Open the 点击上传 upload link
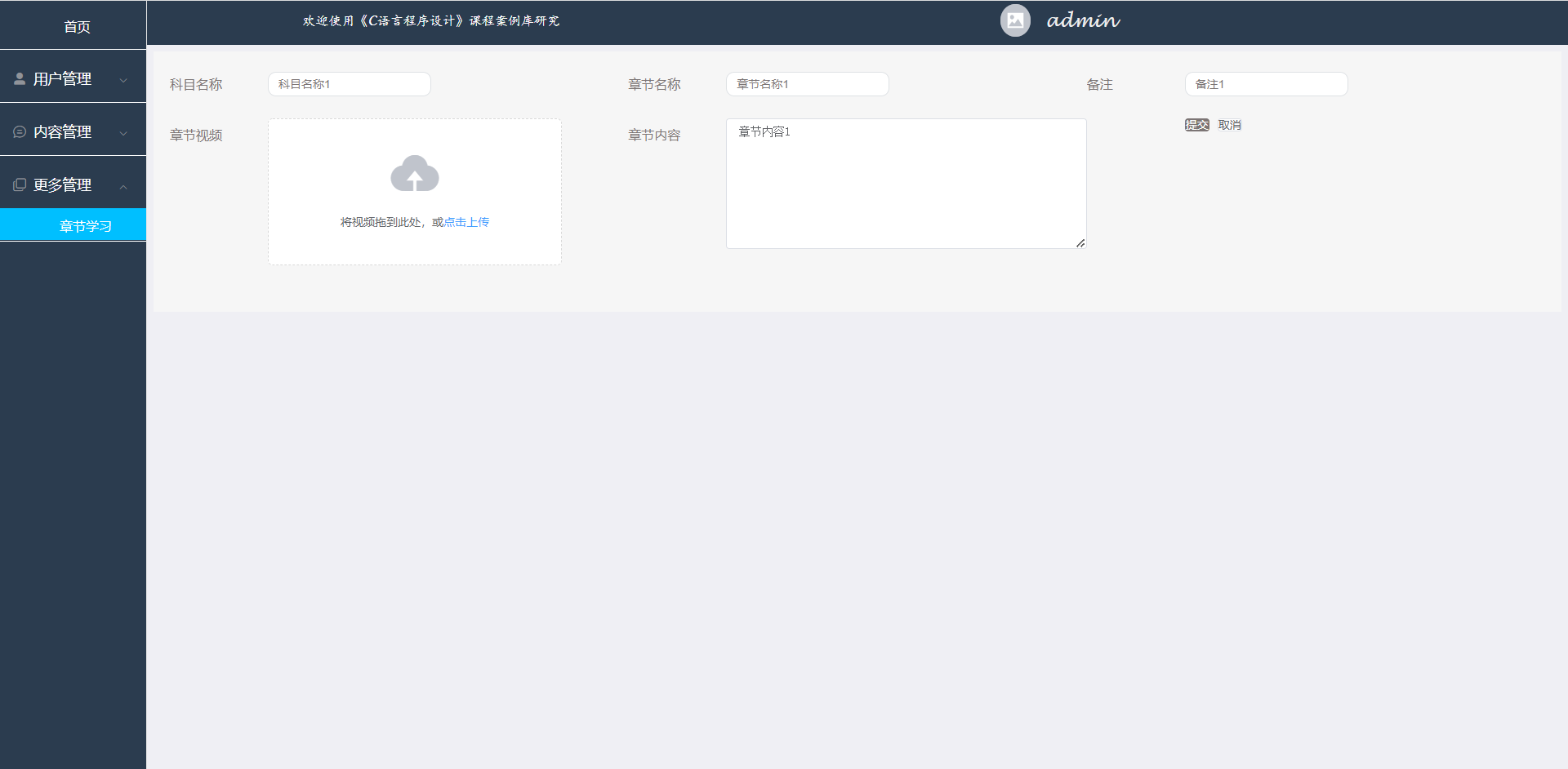 465,221
